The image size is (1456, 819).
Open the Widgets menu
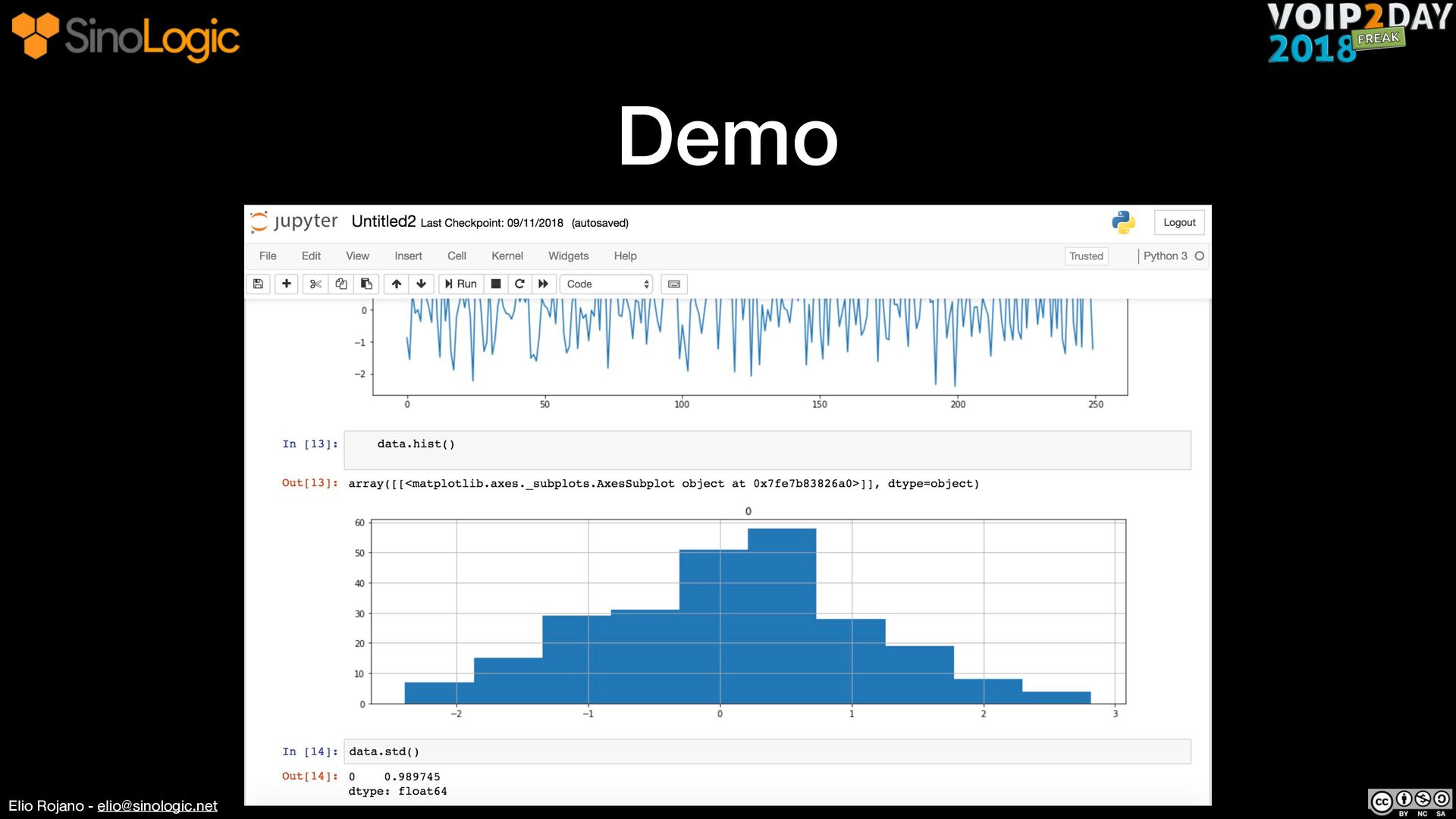(568, 256)
